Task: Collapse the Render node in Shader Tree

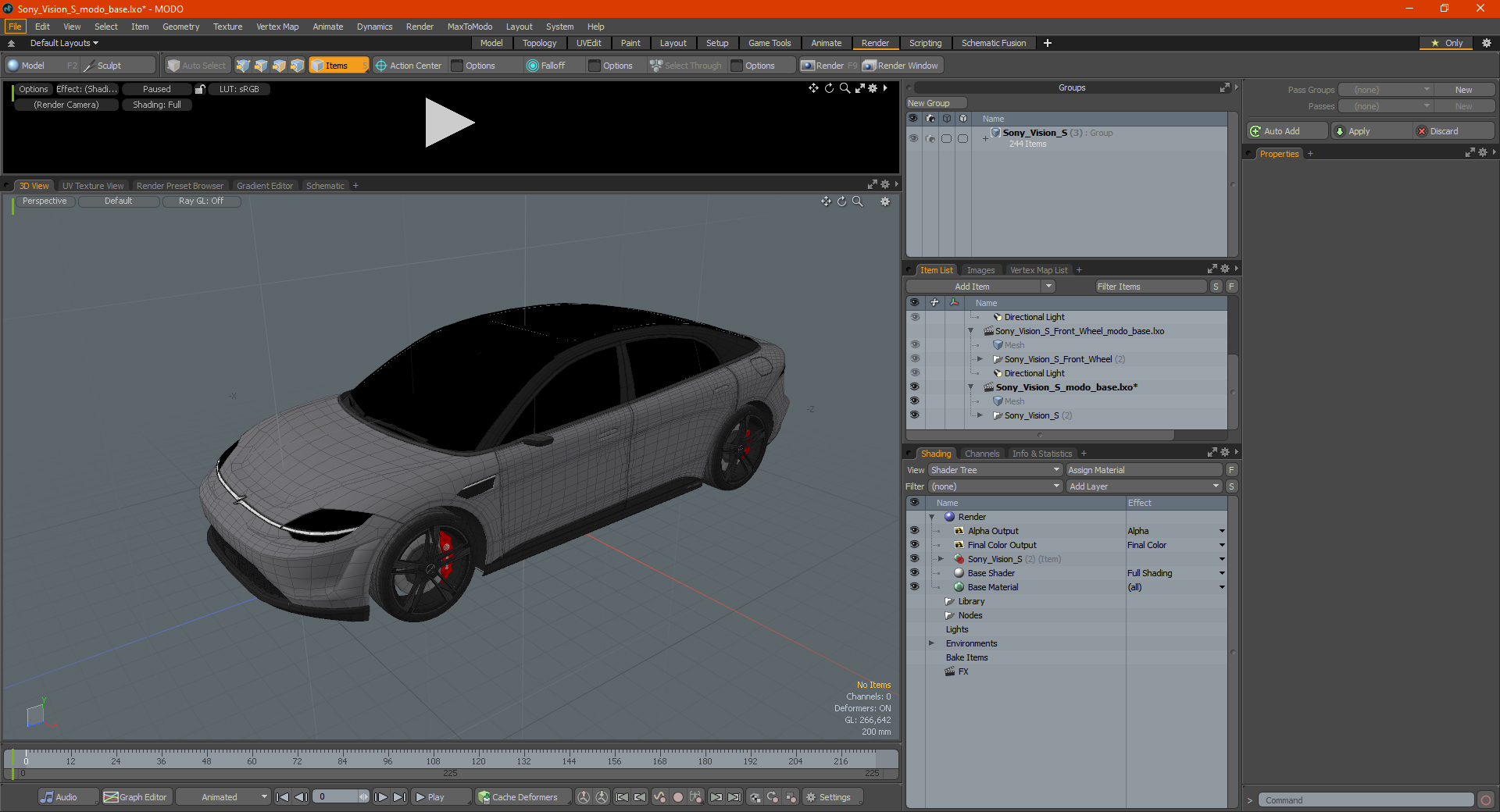Action: 931,517
